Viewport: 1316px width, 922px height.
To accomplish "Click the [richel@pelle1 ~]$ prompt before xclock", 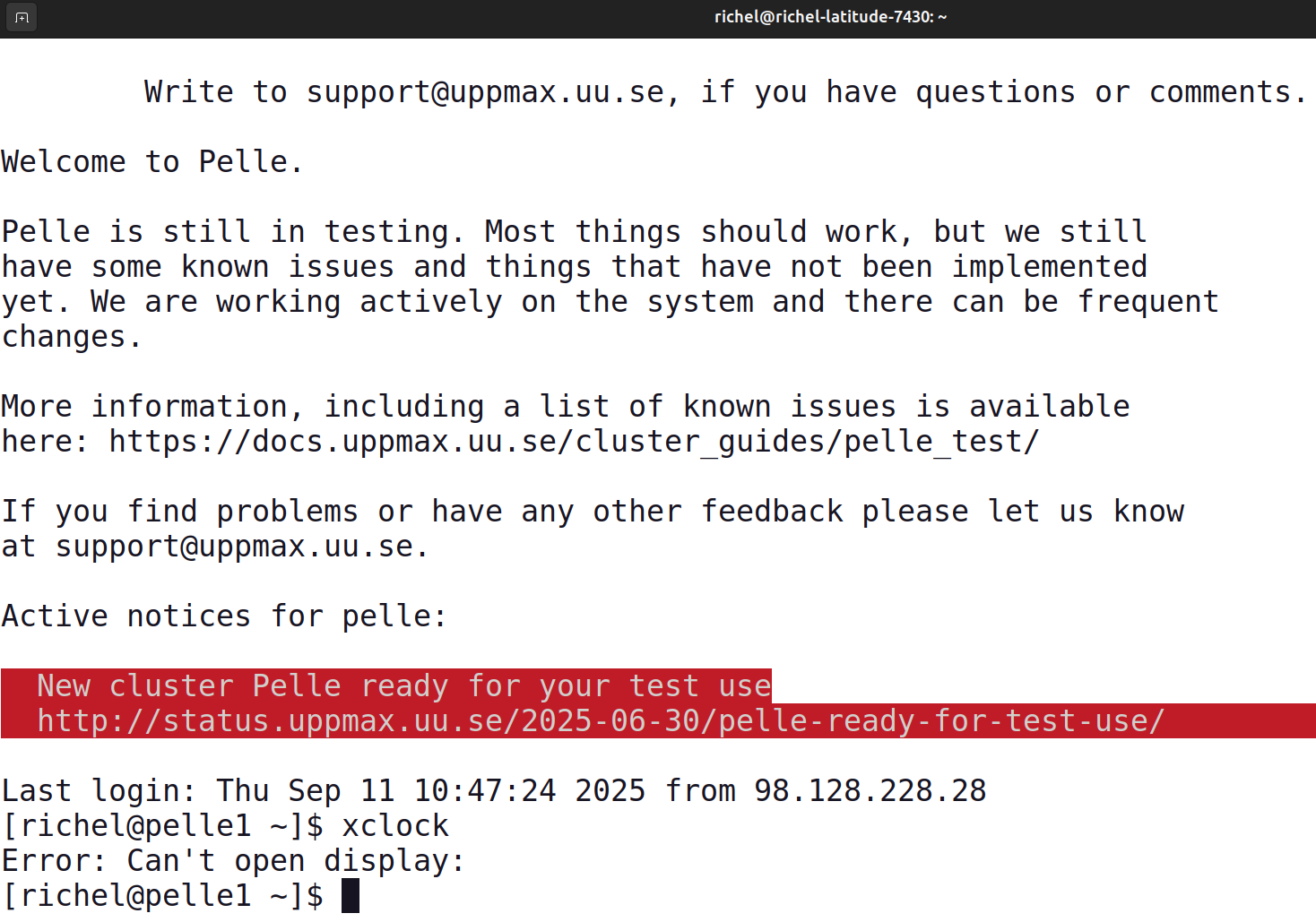I will tap(162, 826).
